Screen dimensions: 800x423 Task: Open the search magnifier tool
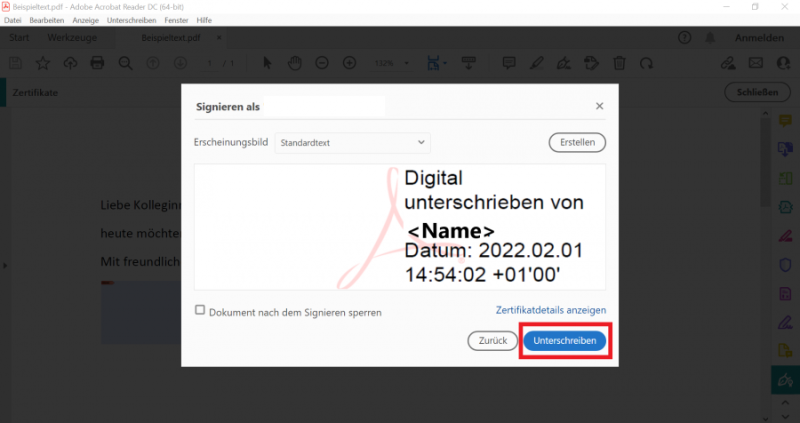click(125, 62)
